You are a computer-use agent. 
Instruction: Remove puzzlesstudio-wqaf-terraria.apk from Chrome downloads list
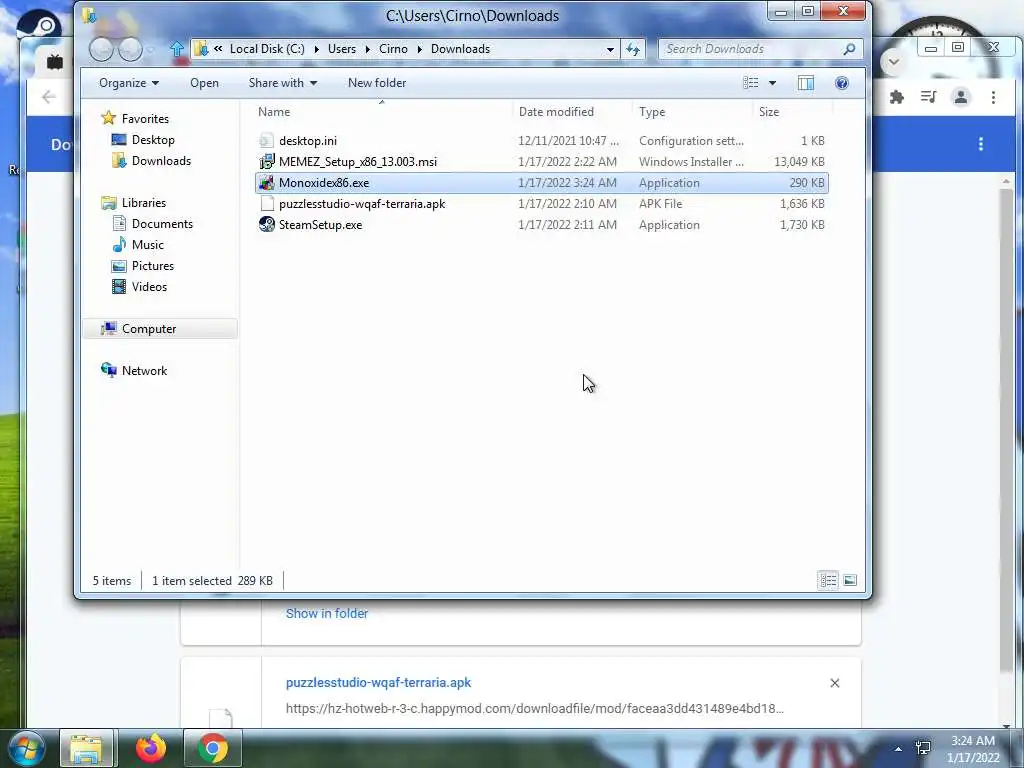point(835,683)
